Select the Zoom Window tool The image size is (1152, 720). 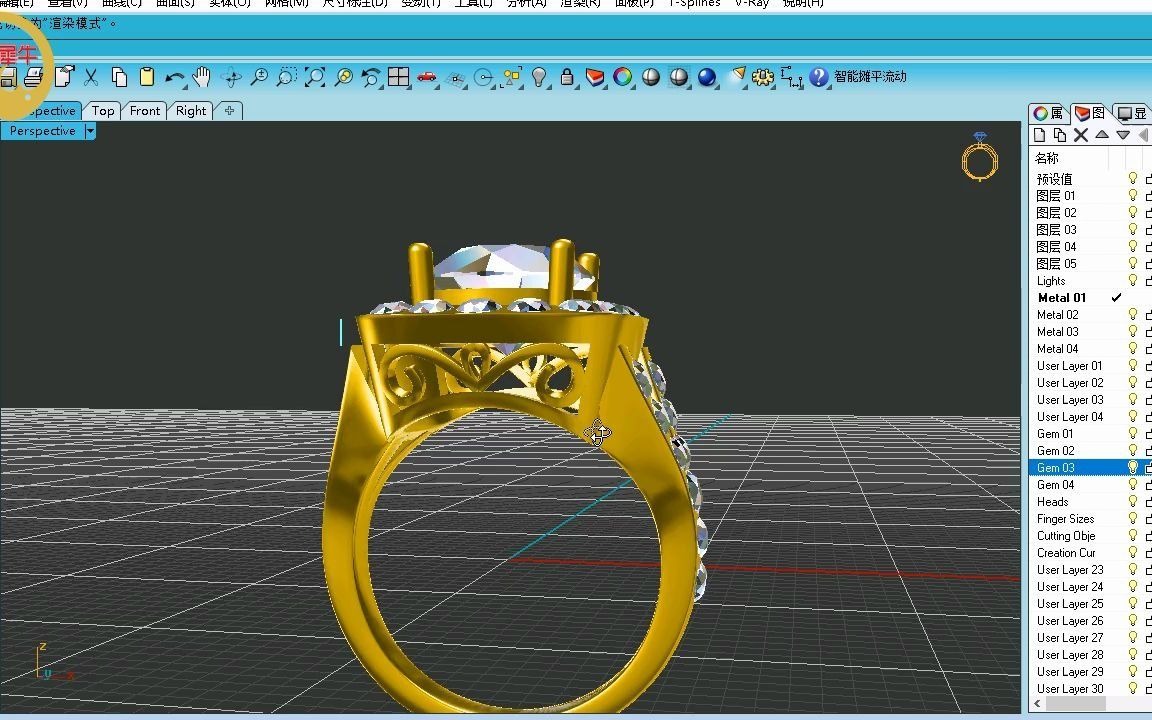[x=287, y=76]
